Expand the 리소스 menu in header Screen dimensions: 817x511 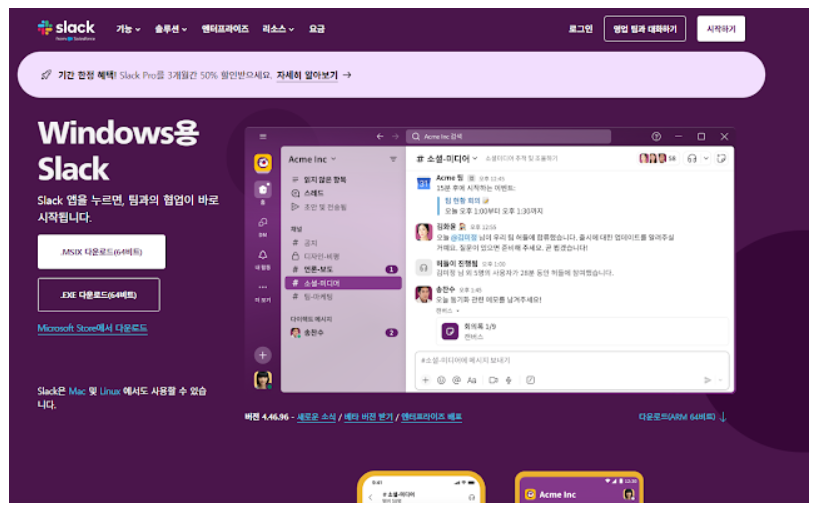278,29
